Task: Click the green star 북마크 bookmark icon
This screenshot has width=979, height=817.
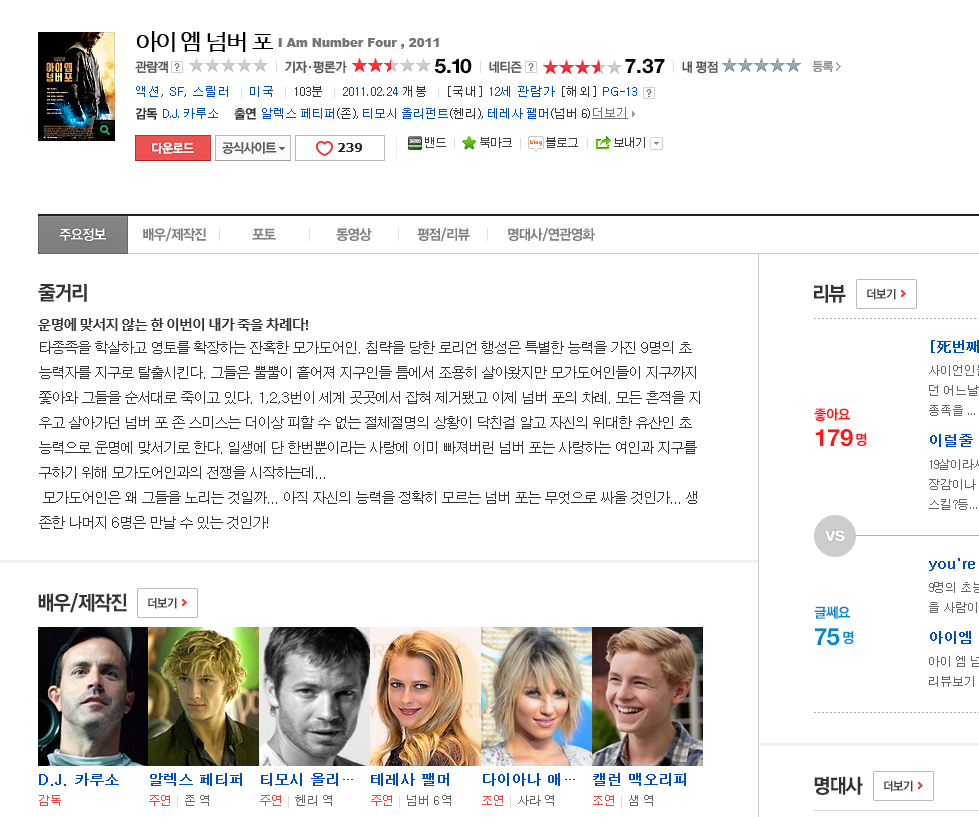Action: pos(468,143)
